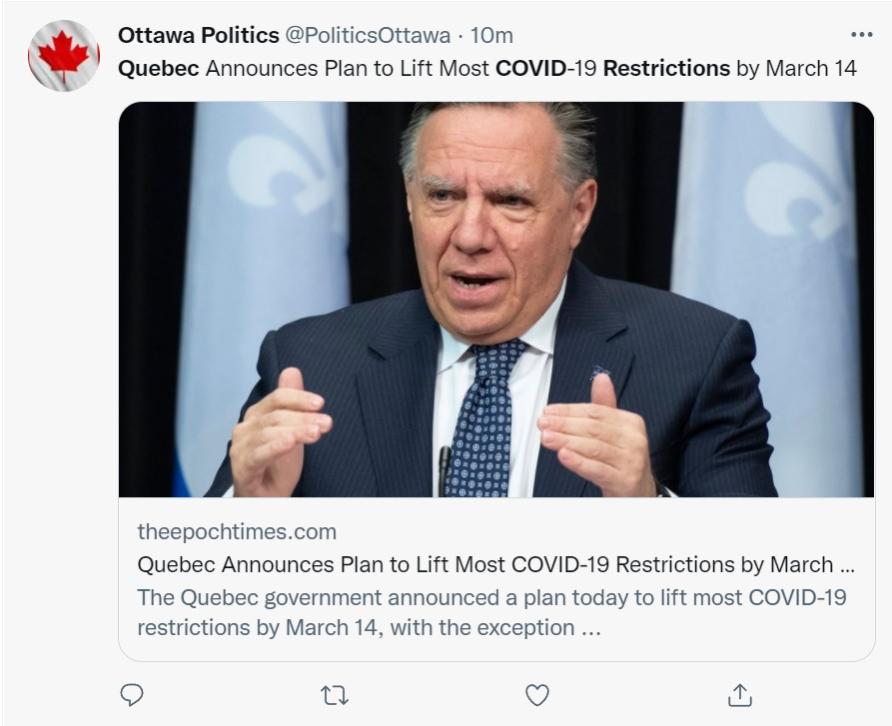Reply to the Ottawa Politics tweet
892x726 pixels.
[131, 694]
